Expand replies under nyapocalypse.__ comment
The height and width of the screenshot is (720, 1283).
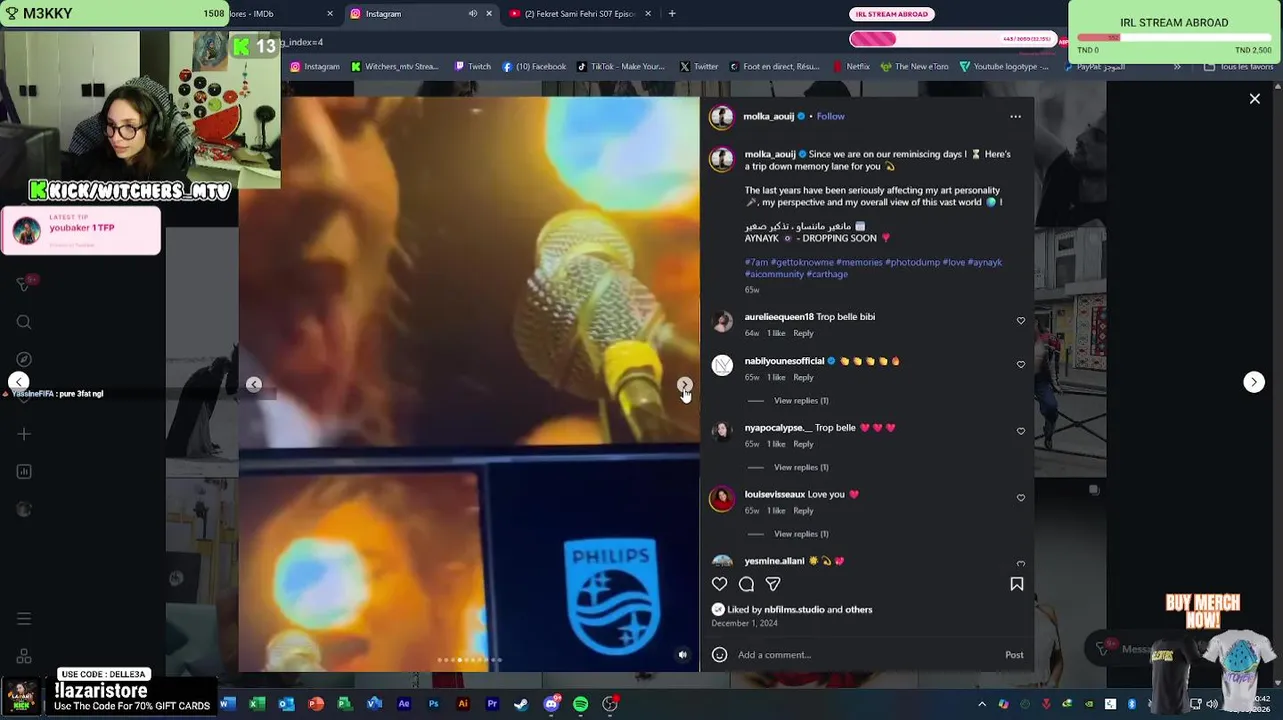click(x=801, y=467)
